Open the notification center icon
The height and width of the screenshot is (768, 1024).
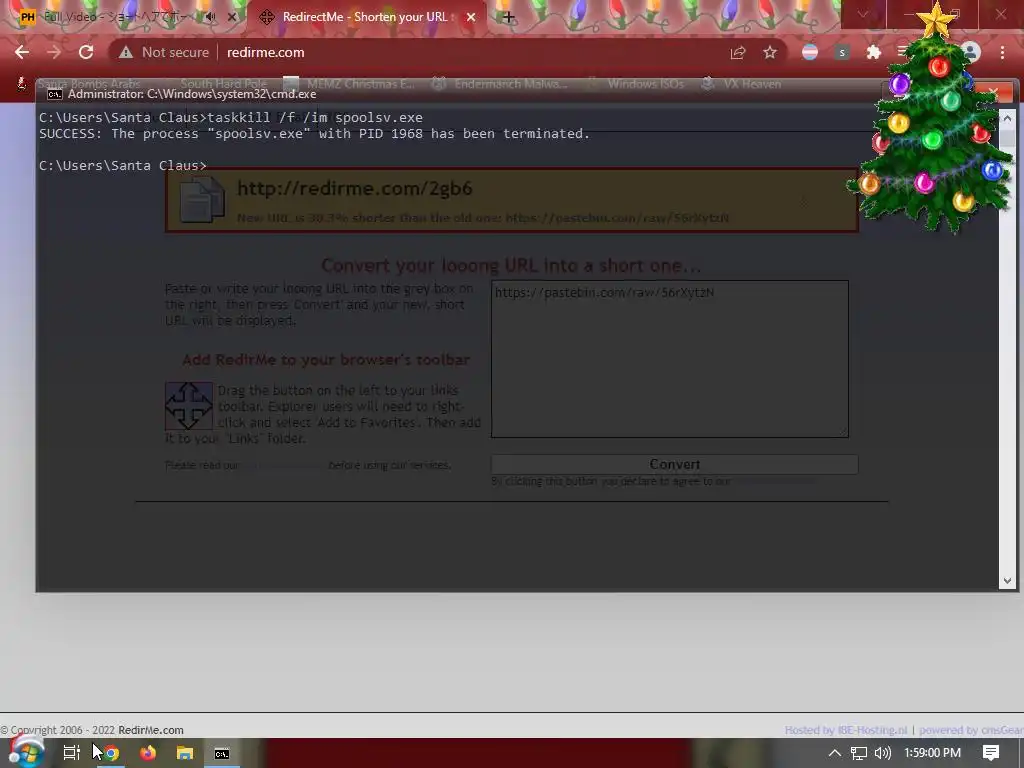[x=991, y=753]
